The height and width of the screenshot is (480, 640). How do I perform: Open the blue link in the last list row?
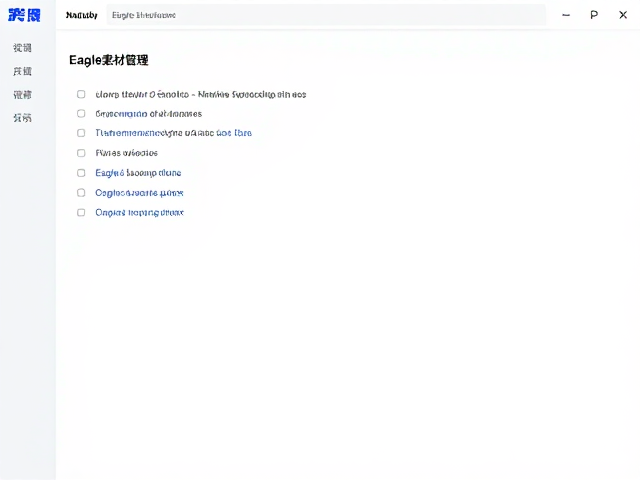click(140, 213)
